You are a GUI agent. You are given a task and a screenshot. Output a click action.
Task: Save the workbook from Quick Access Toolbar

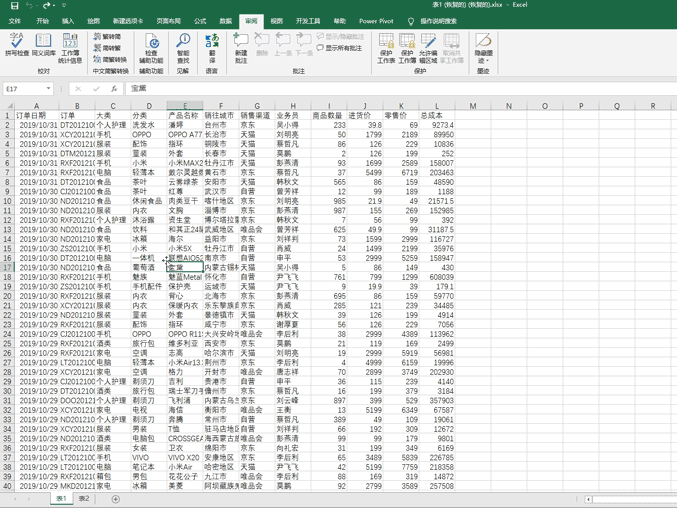click(15, 6)
